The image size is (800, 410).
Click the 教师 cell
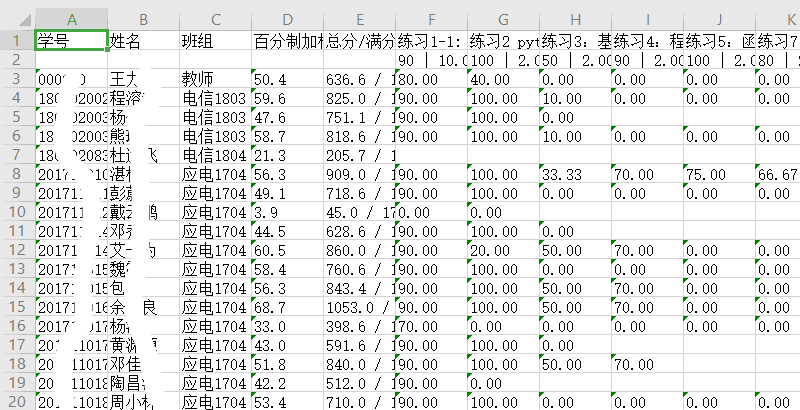tap(215, 79)
